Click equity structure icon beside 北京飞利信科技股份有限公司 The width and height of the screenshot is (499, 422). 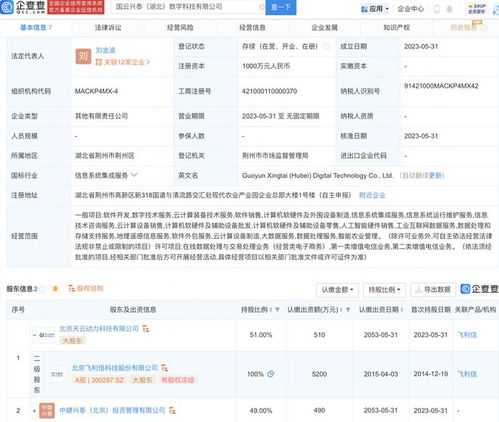click(164, 368)
